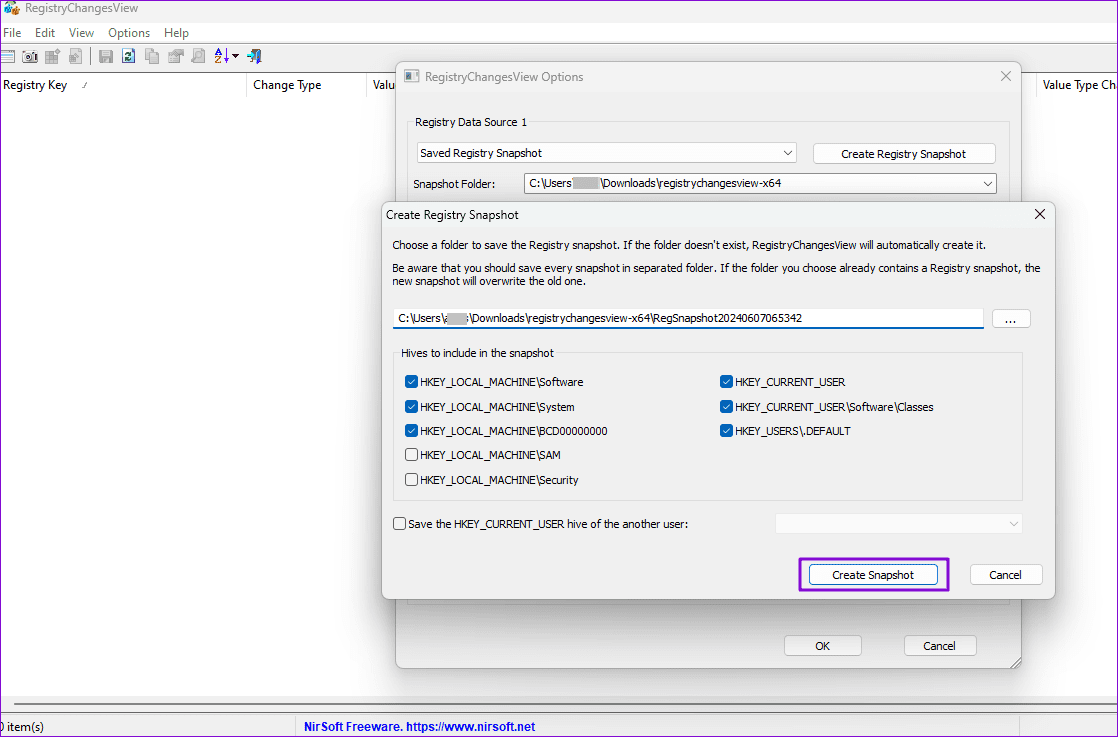Open the another user selection dropdown
This screenshot has height=737, width=1118.
tap(898, 524)
